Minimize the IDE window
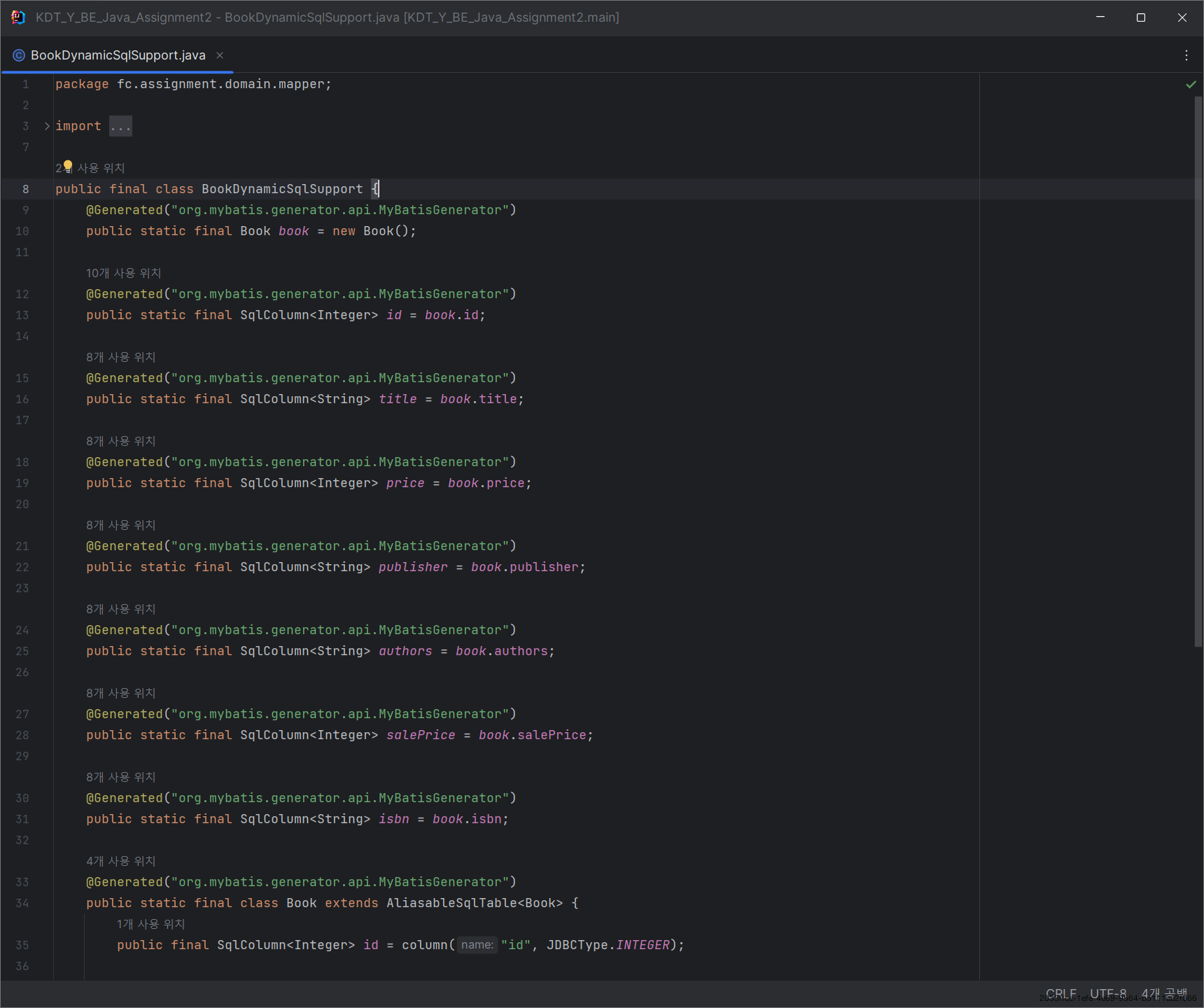Viewport: 1204px width, 1008px height. (1100, 17)
